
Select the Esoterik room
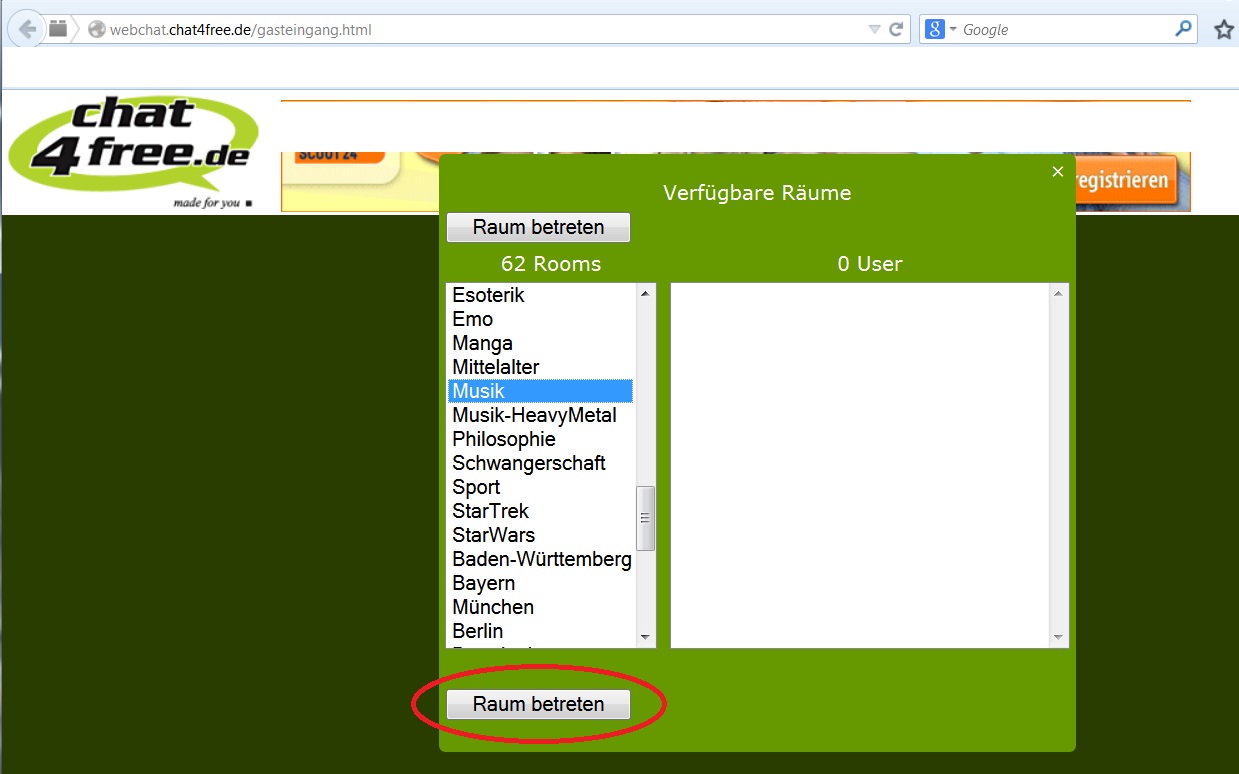pyautogui.click(x=488, y=295)
